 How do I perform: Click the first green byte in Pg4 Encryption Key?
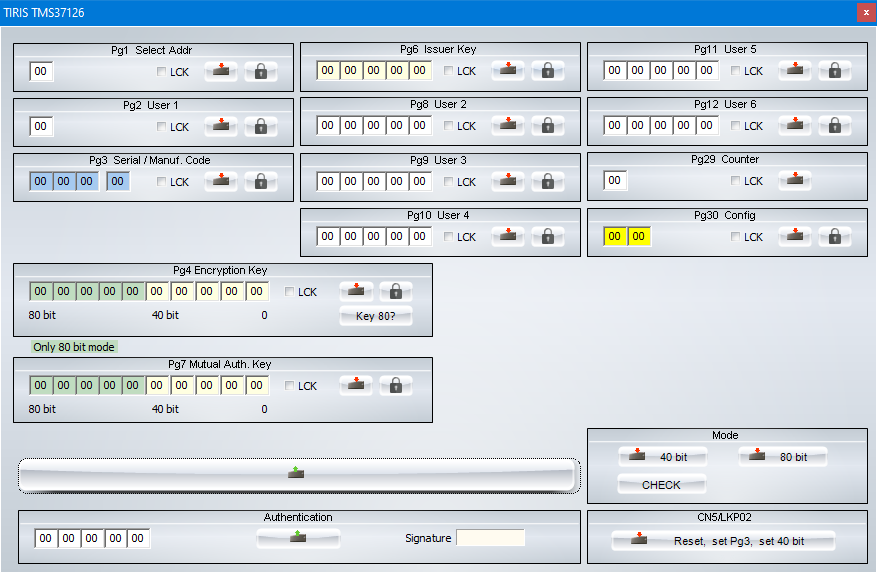point(41,291)
